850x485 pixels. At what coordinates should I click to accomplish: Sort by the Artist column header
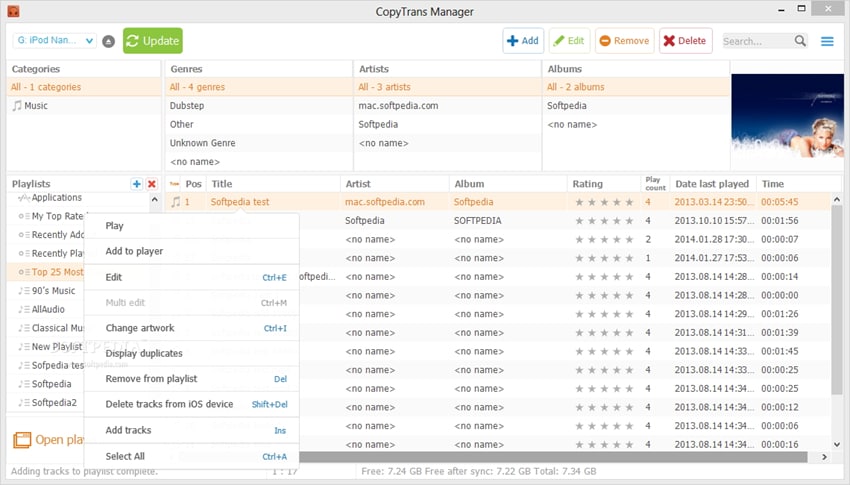tap(395, 184)
